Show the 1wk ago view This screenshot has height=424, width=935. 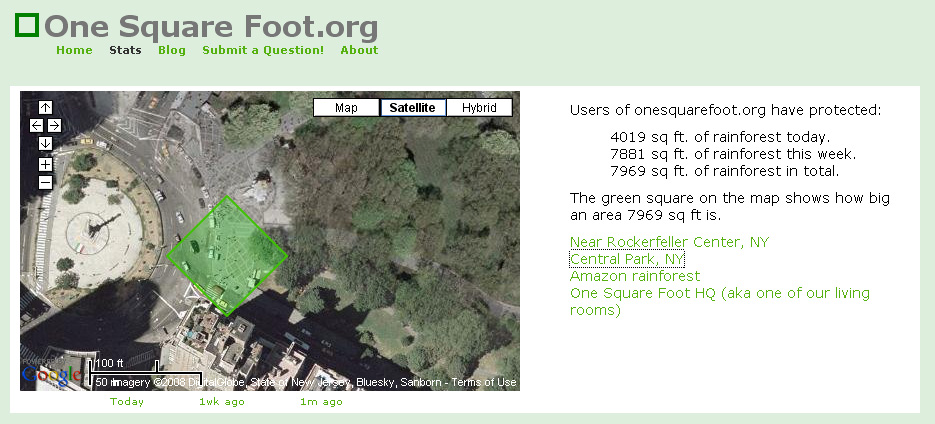[x=222, y=402]
